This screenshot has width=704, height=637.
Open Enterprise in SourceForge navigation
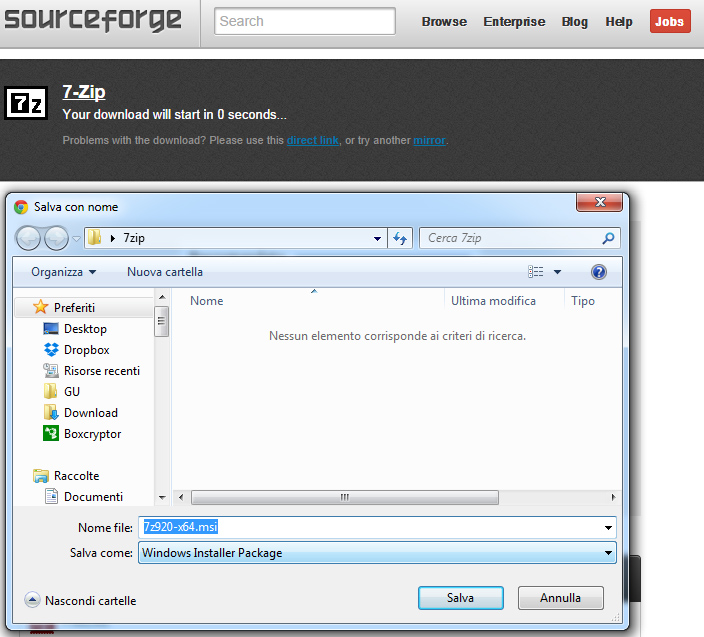coord(514,22)
